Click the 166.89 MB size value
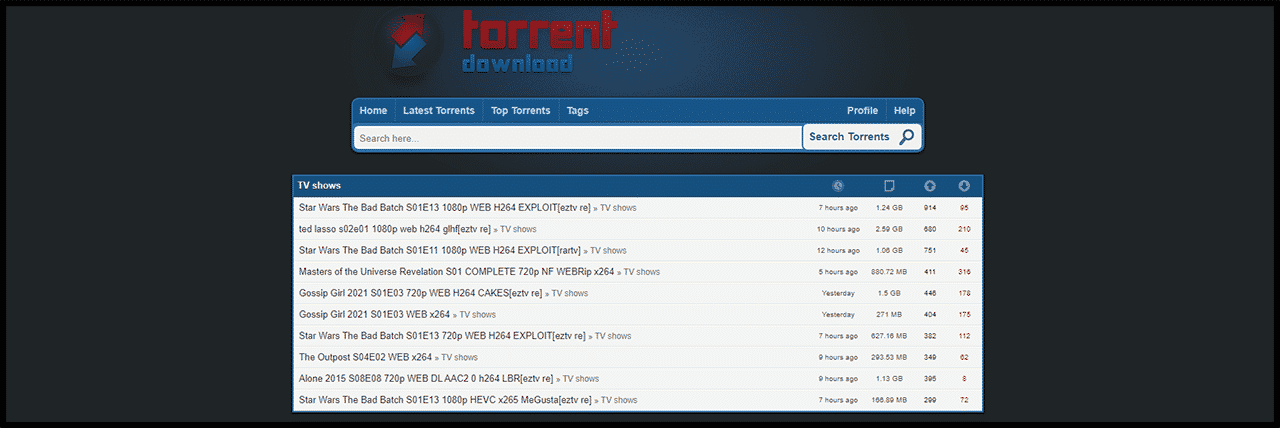 [889, 400]
